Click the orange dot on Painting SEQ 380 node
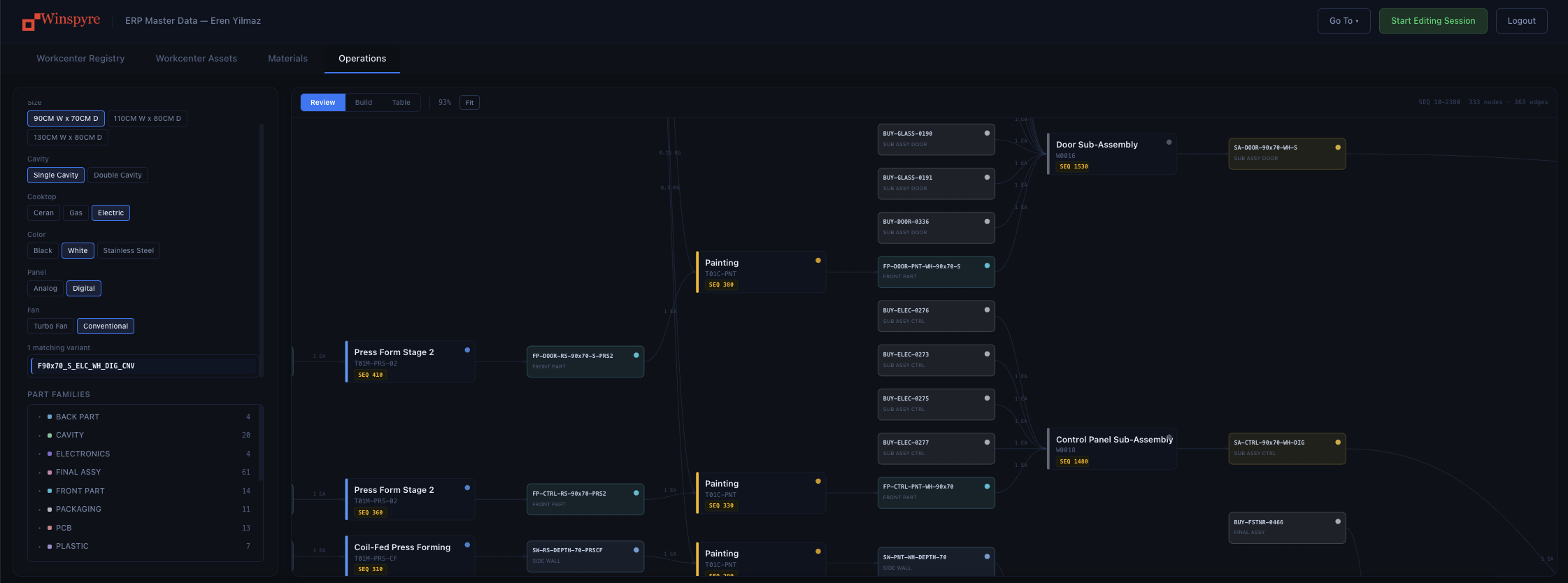This screenshot has width=1568, height=583. 818,260
